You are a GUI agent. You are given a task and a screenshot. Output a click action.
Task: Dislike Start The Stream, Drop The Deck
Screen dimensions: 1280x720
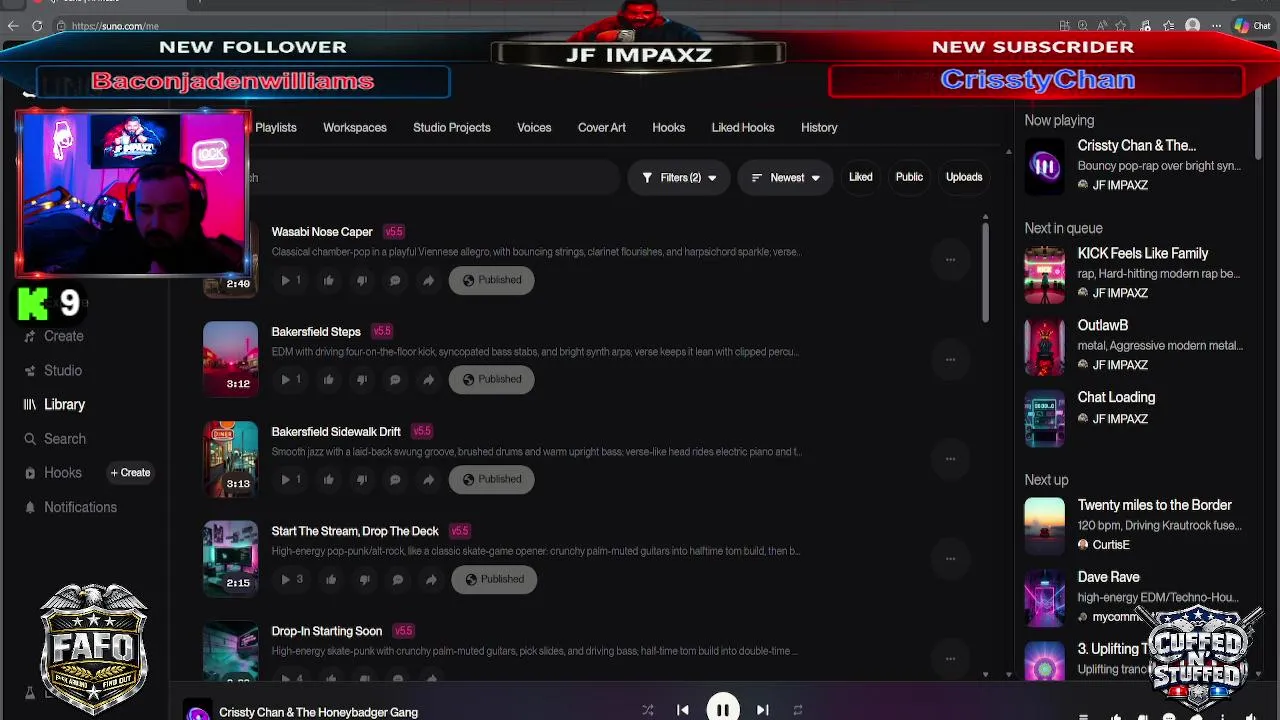click(364, 579)
